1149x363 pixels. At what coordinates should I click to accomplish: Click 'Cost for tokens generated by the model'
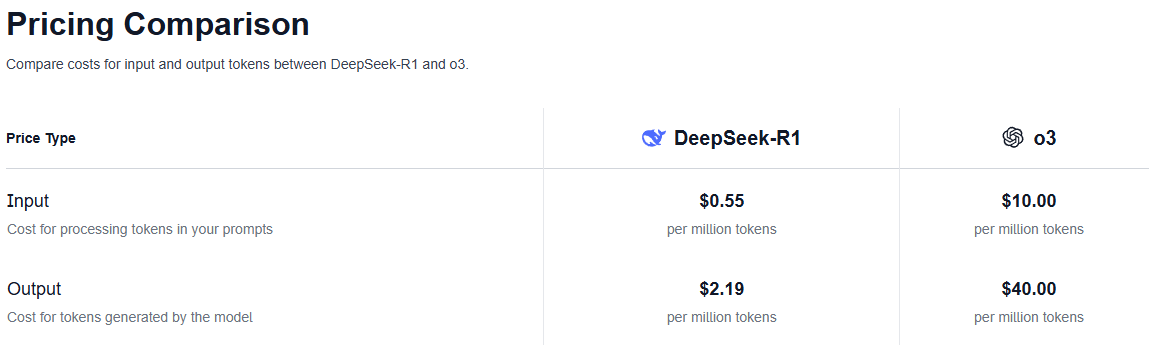(x=130, y=318)
